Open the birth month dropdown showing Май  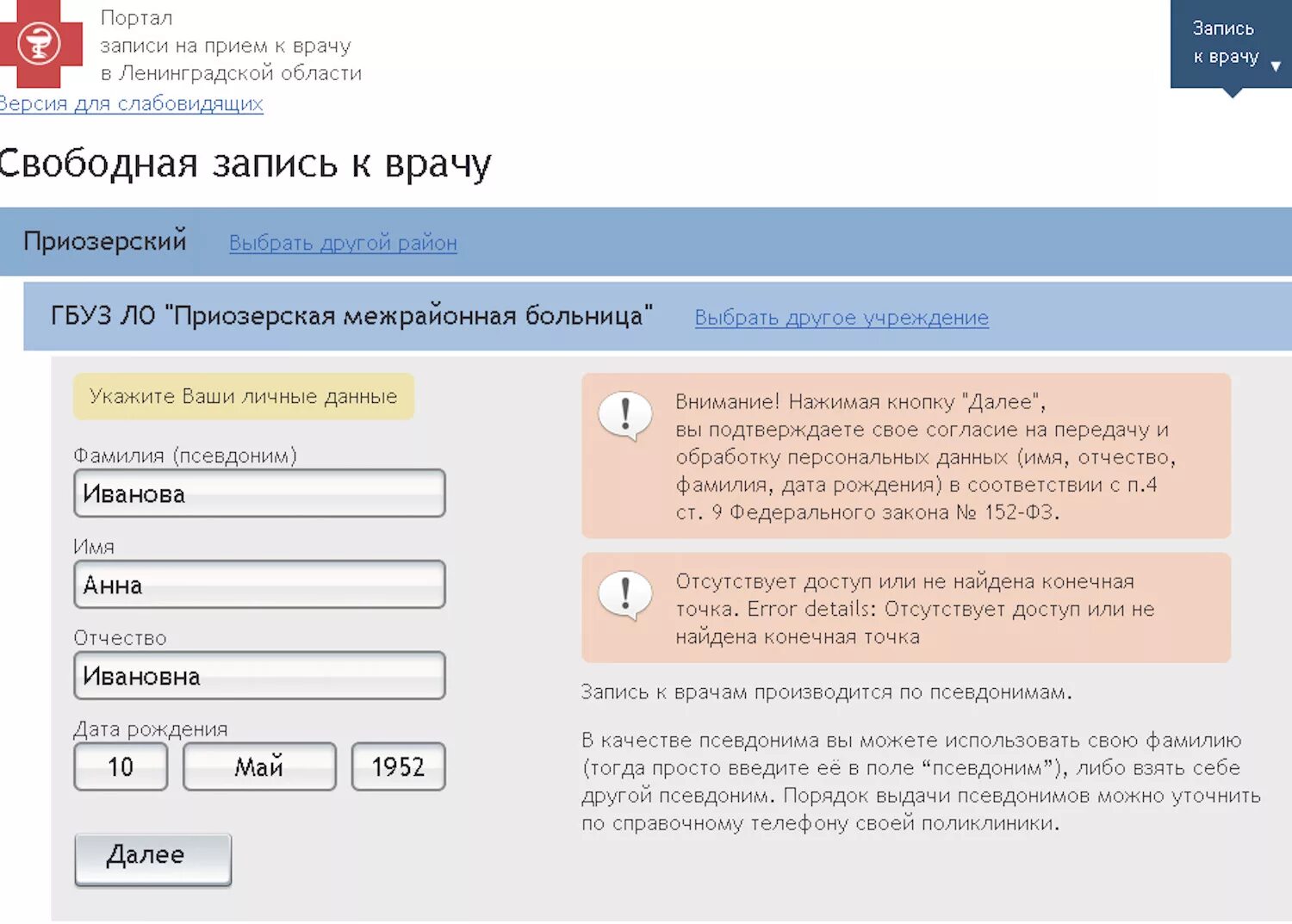pyautogui.click(x=259, y=766)
